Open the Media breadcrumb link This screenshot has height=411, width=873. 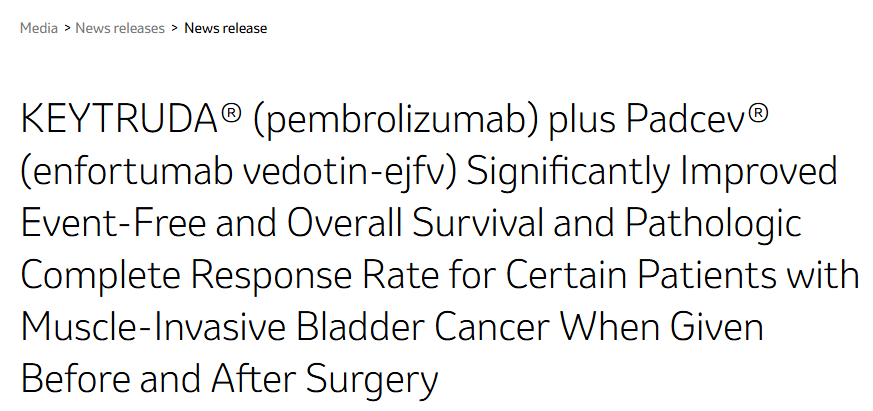point(39,28)
